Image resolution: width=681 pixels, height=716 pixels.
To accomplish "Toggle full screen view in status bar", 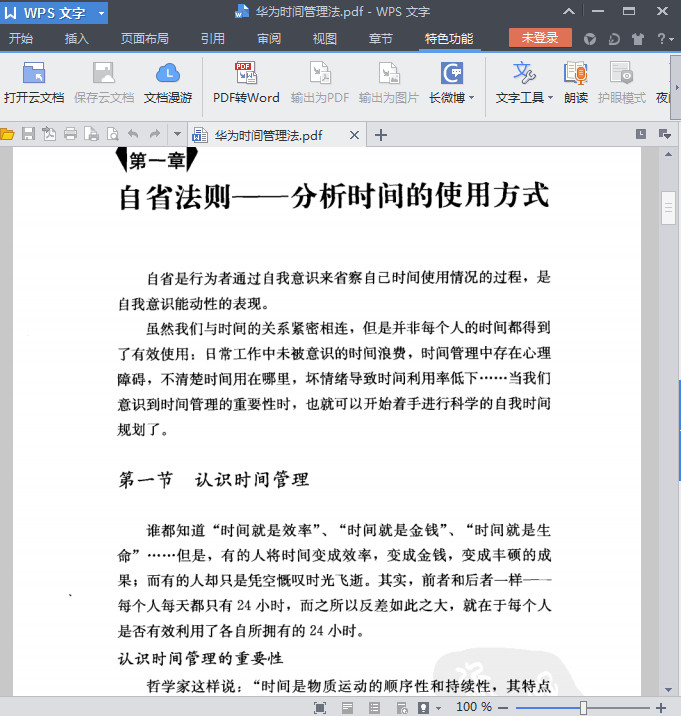I will pos(320,707).
